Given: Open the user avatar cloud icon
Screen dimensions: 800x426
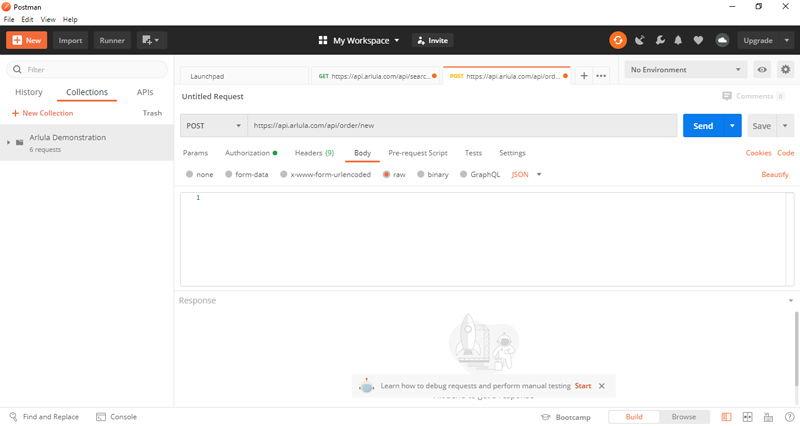Looking at the screenshot, I should pos(722,40).
